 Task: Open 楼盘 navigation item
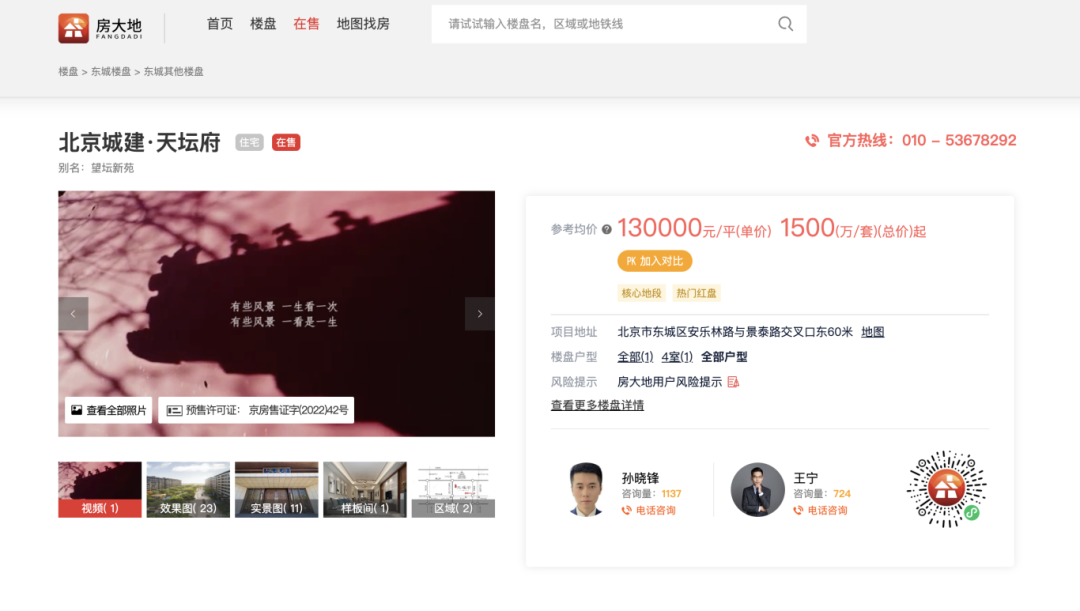pos(263,24)
